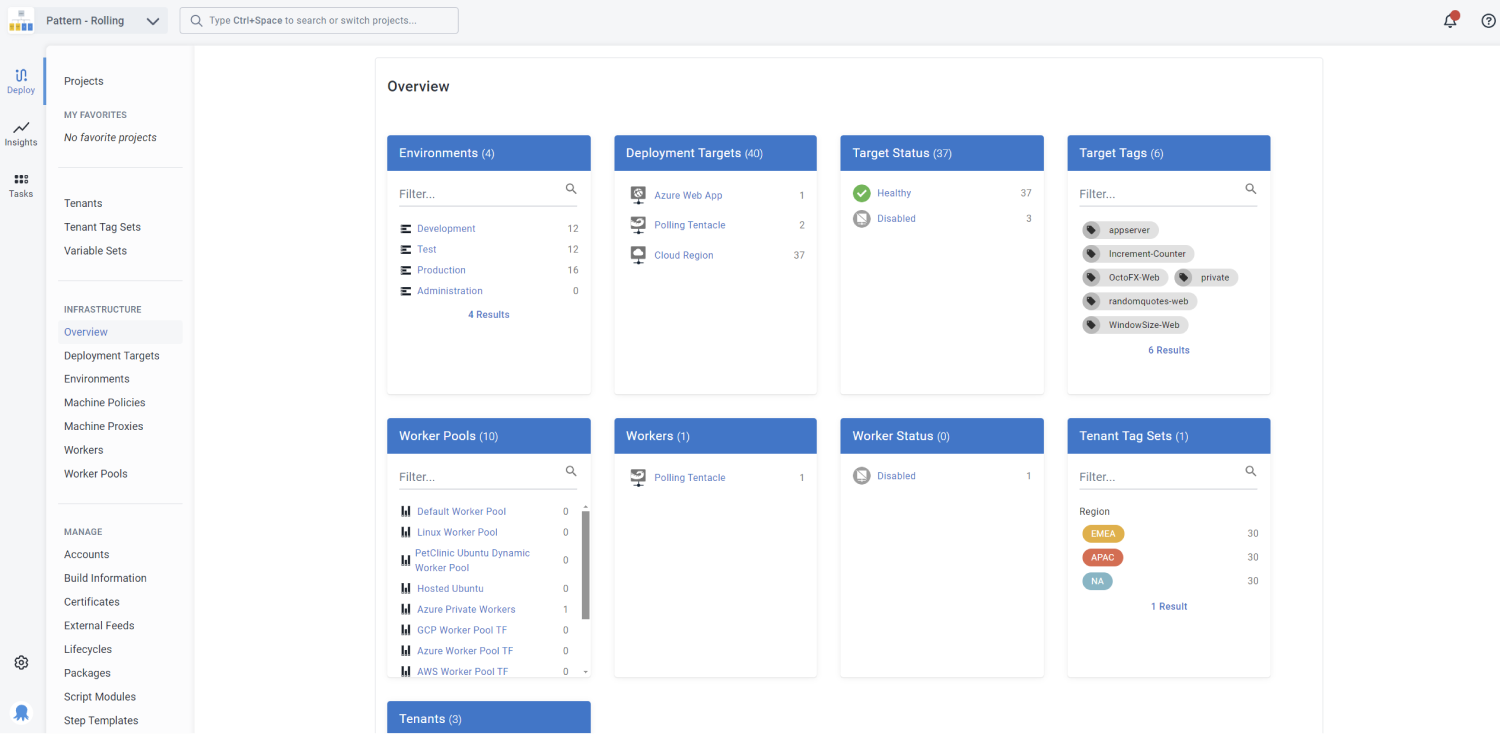Click the magnifier icon in Target Tags filter
Viewport: 1500px width, 734px height.
pos(1250,188)
